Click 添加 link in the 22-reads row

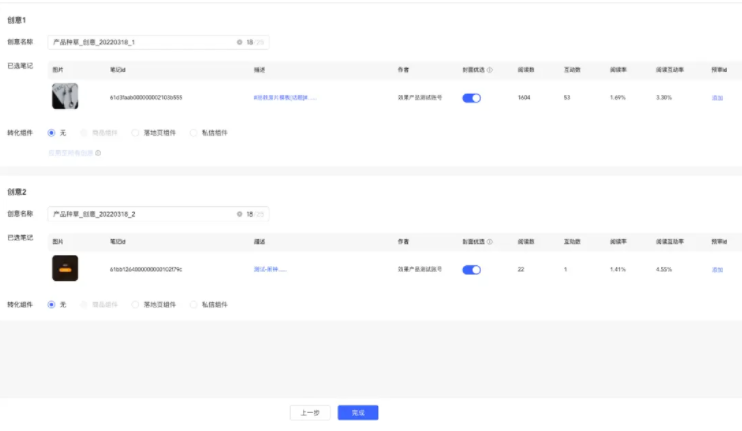(x=717, y=270)
